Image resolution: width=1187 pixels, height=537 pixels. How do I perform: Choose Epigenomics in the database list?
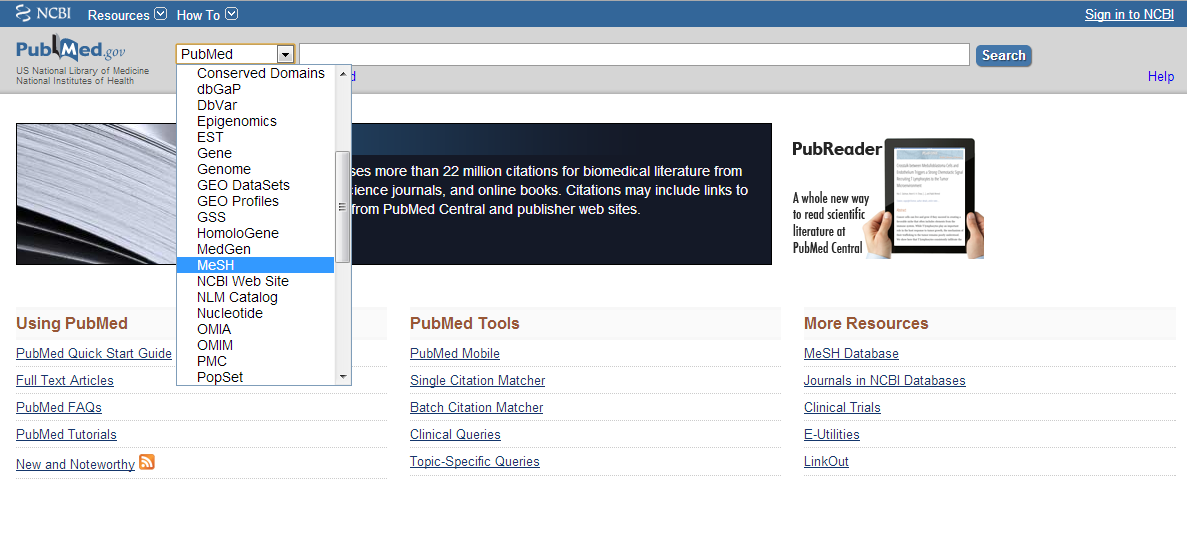tap(237, 121)
